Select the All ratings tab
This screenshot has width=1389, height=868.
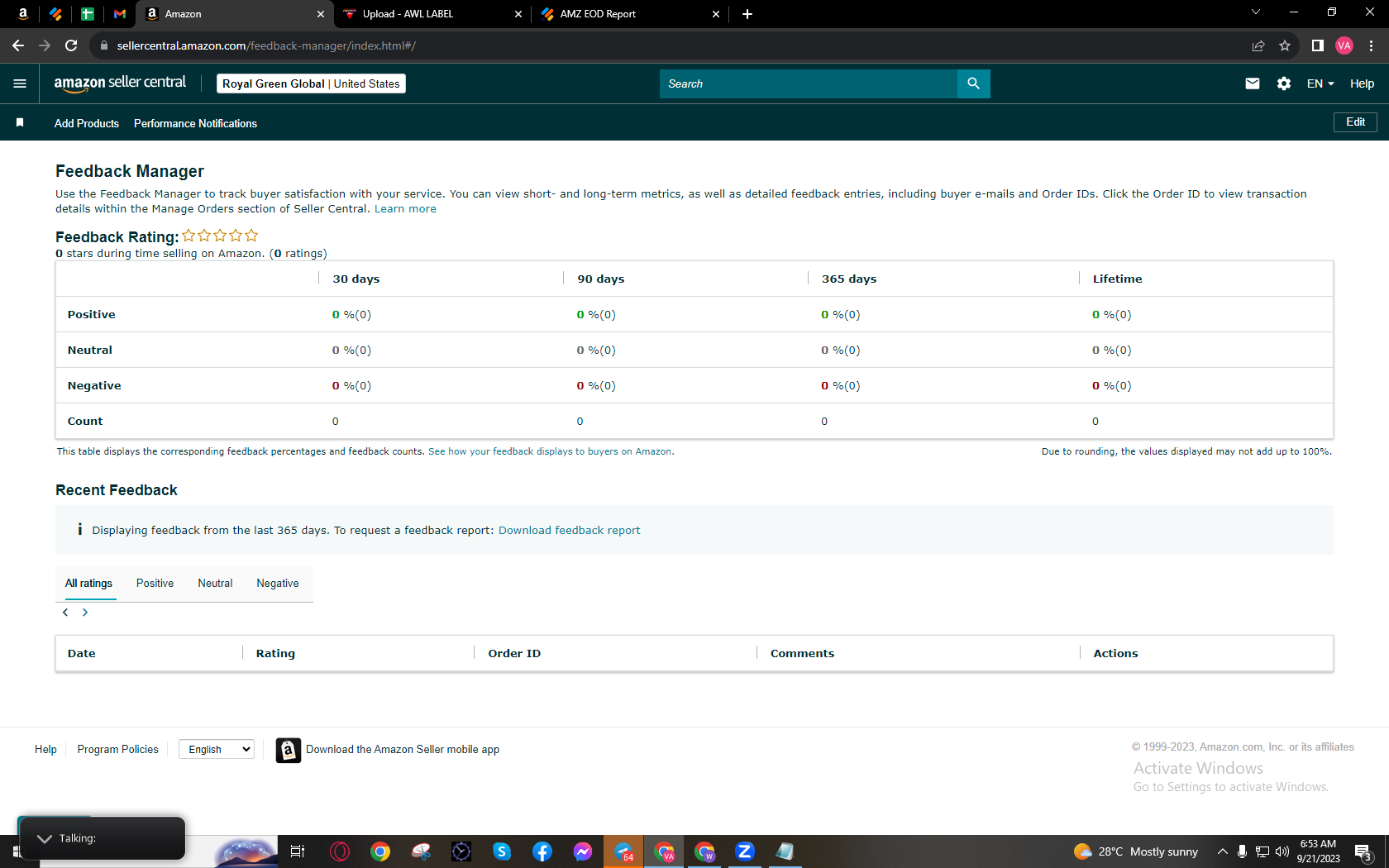coord(88,584)
